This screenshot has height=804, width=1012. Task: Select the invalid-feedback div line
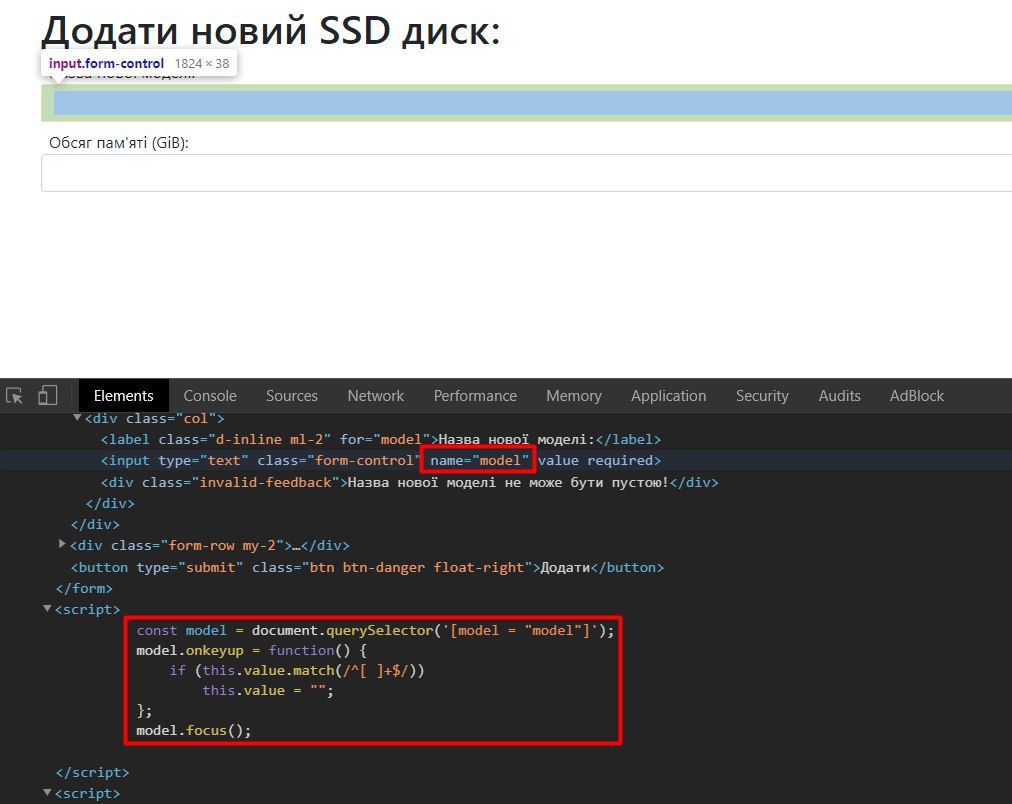(409, 483)
